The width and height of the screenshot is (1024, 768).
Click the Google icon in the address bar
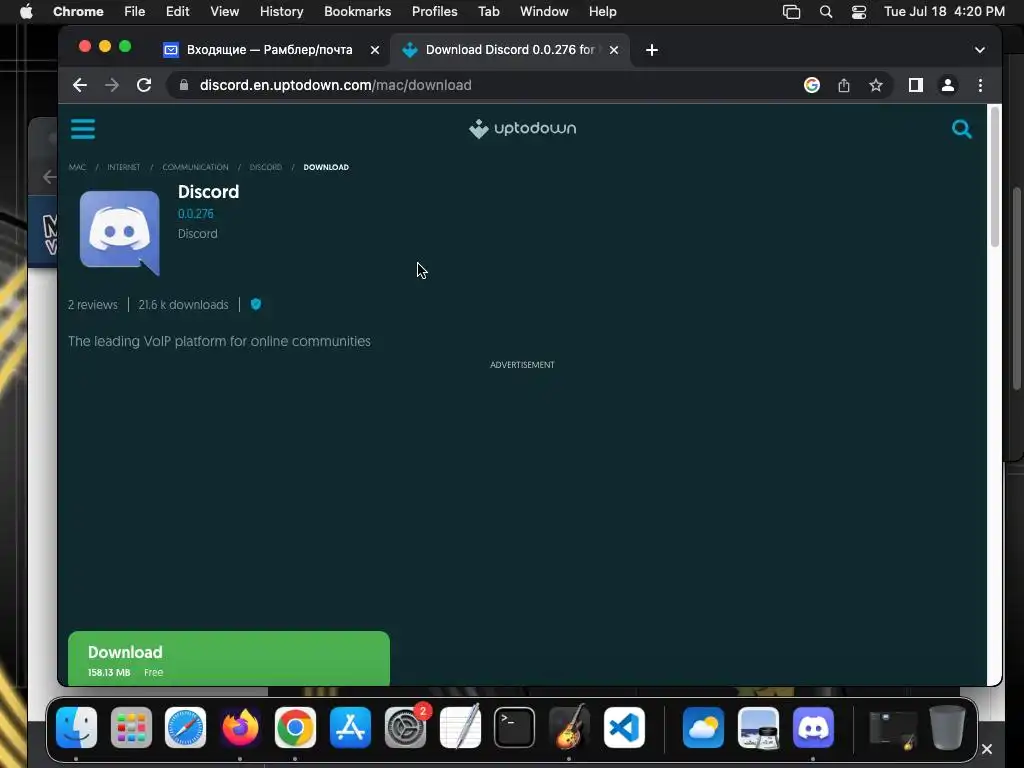[812, 85]
